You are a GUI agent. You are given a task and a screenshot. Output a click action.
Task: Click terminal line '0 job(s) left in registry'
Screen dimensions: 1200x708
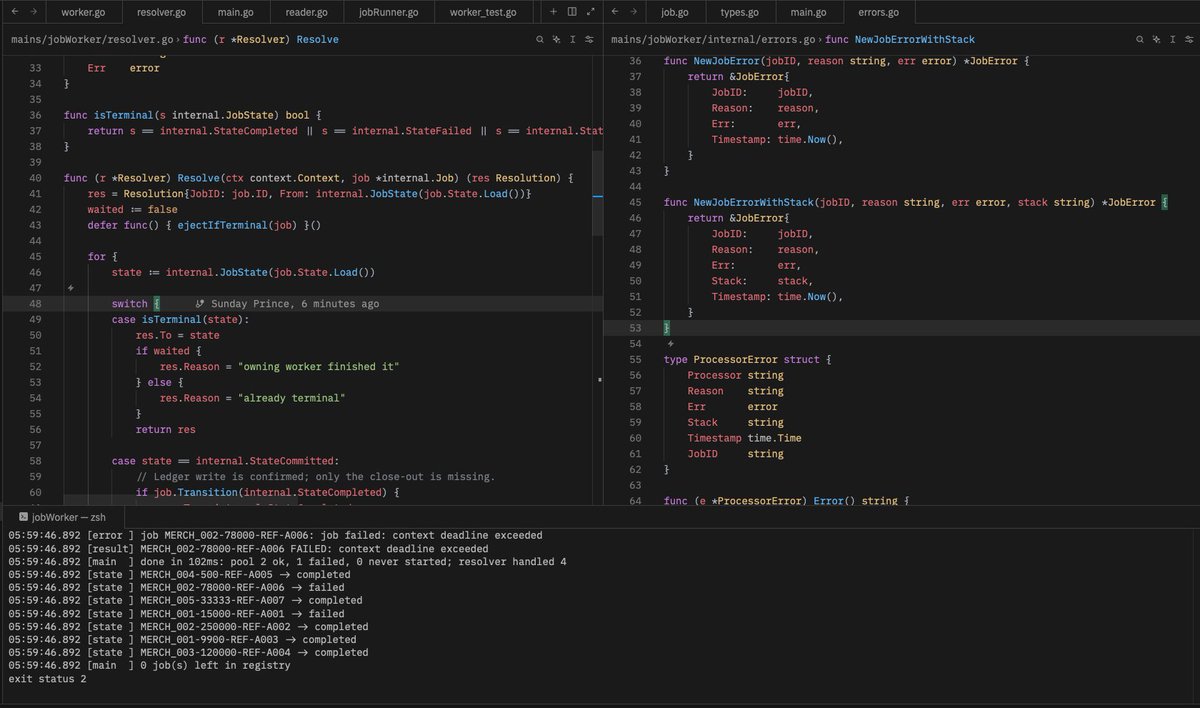(x=149, y=666)
